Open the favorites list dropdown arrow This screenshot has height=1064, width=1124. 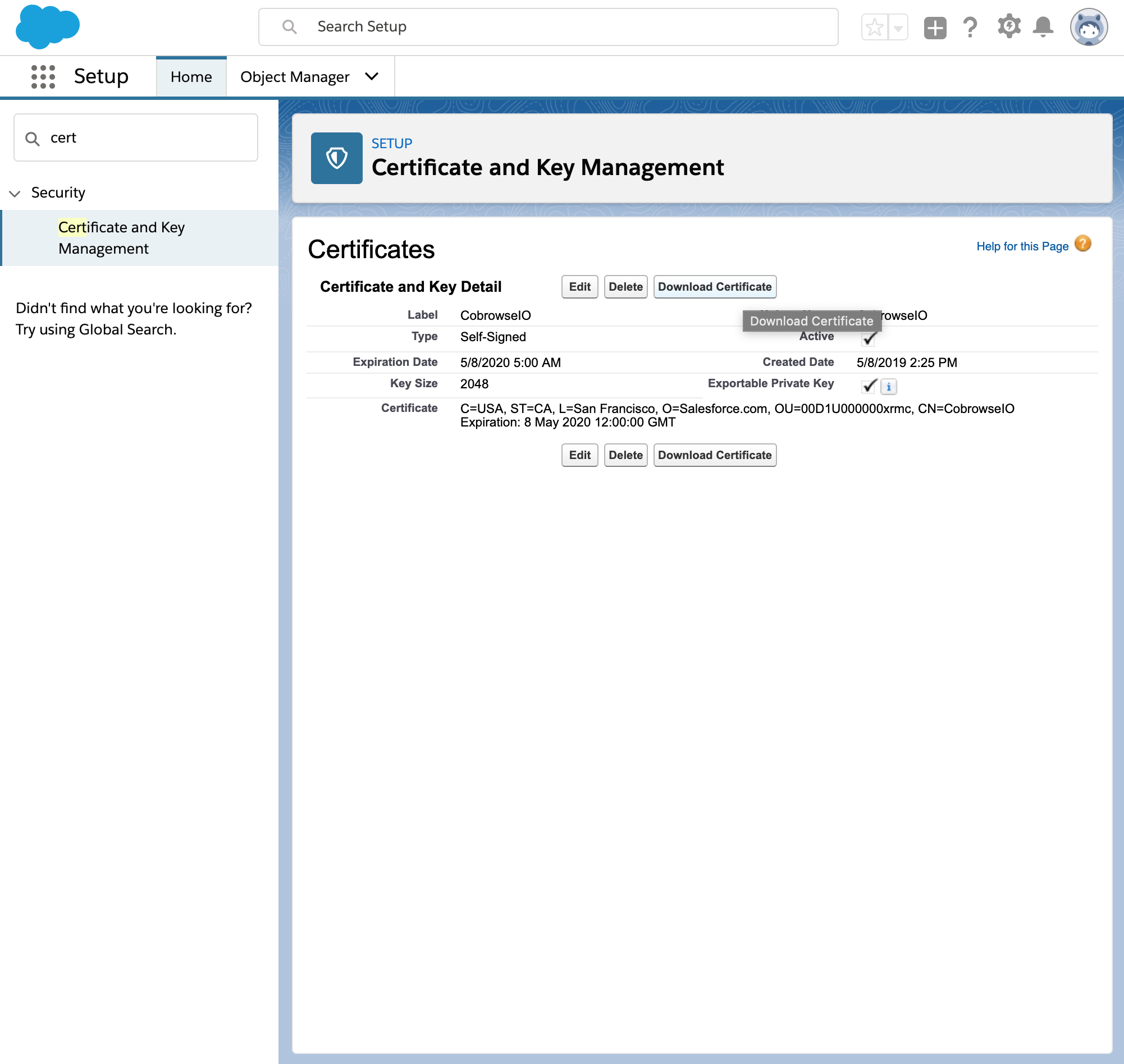[898, 27]
